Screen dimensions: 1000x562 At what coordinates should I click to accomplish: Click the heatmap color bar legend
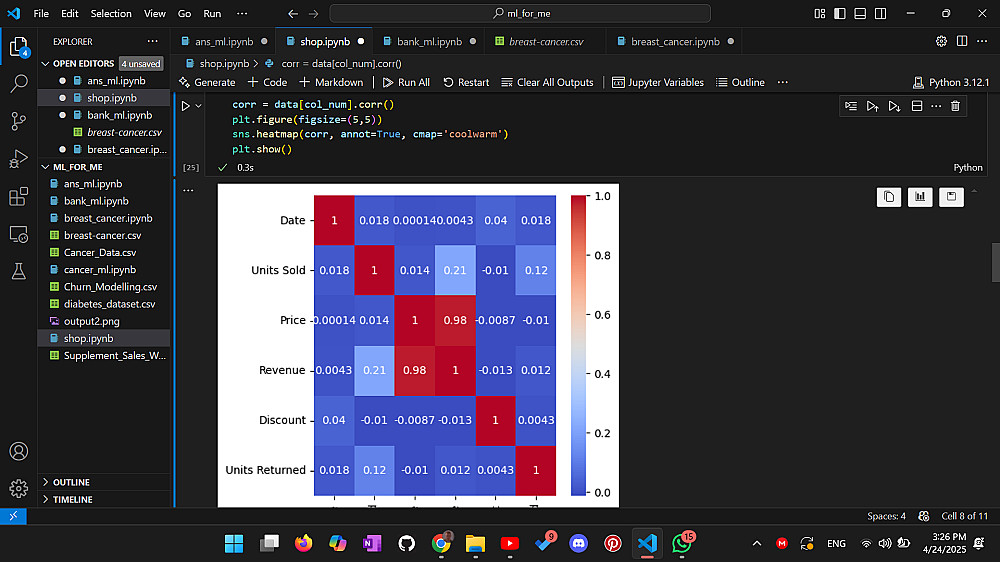click(578, 344)
